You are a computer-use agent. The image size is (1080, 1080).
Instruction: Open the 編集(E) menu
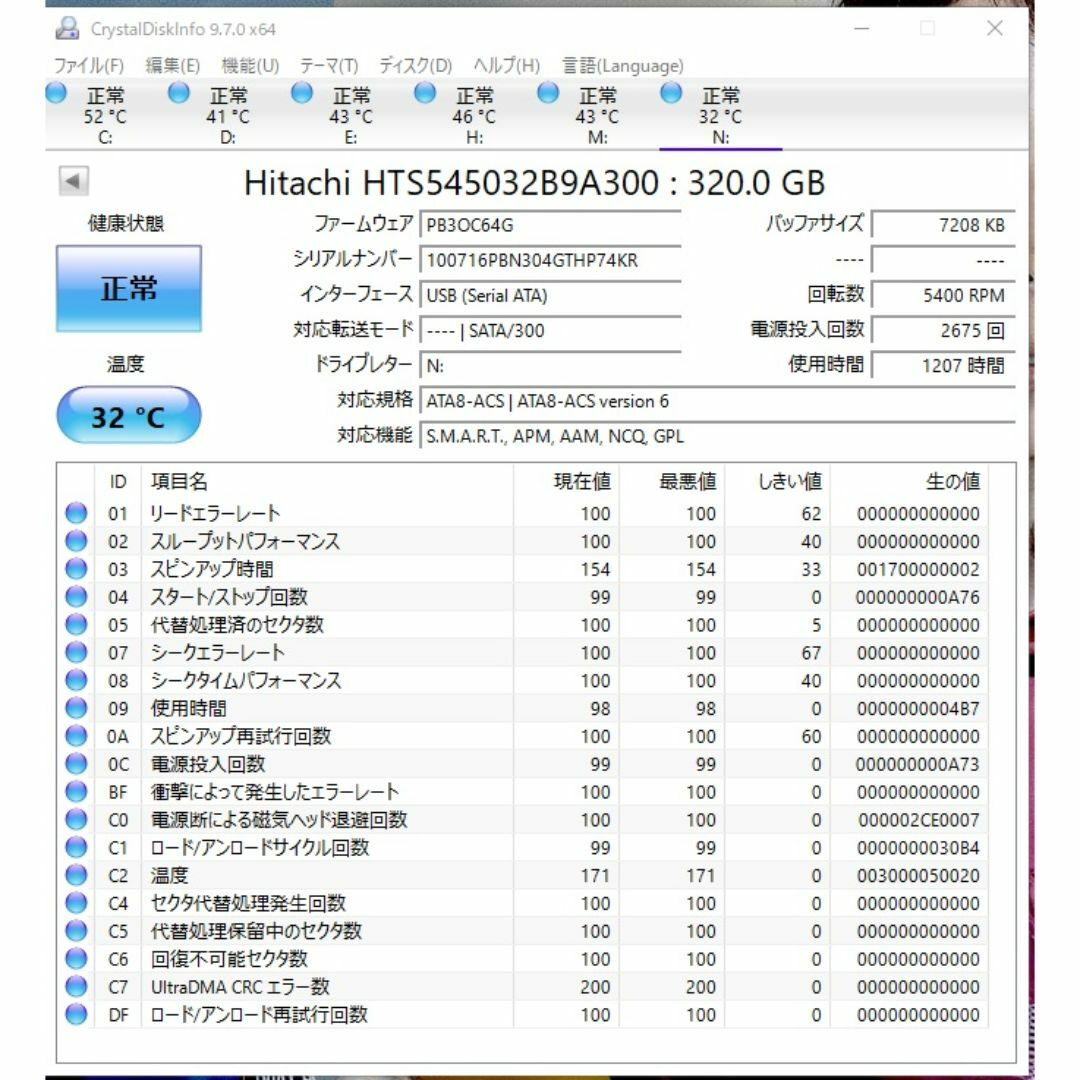(172, 65)
